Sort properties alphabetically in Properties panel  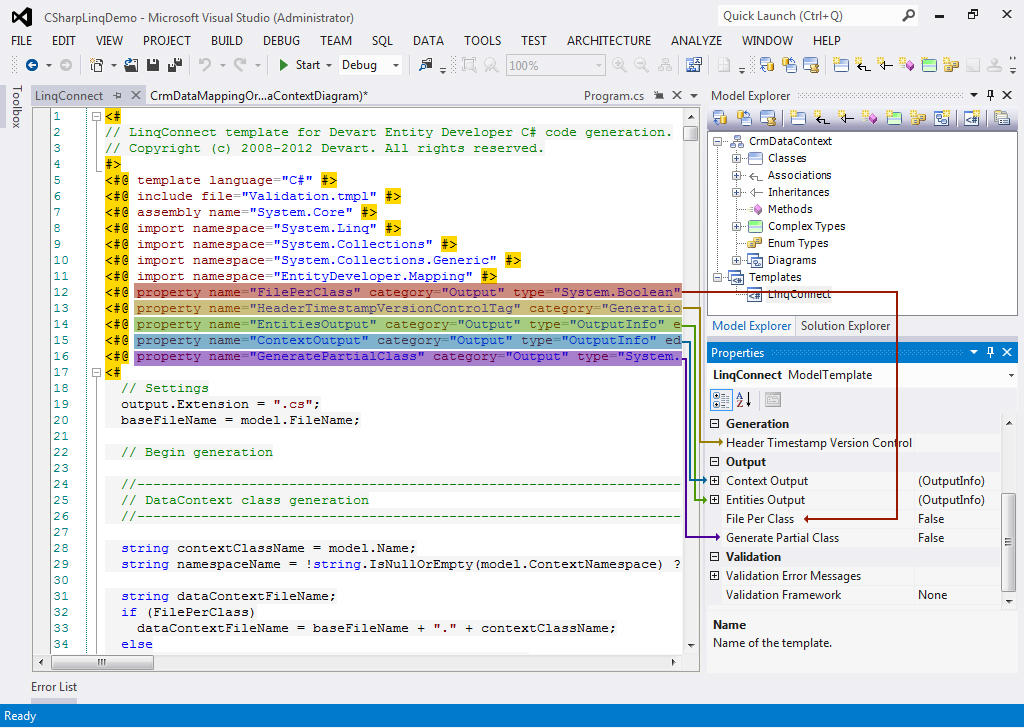point(743,400)
